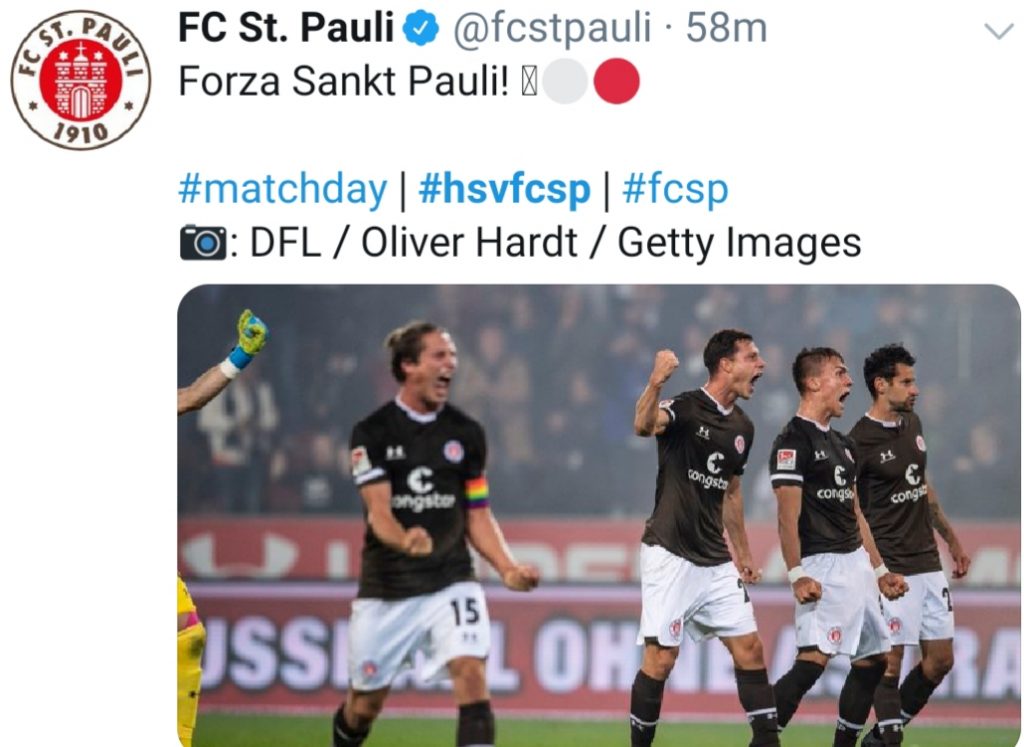Open the 58m tweet timestamp
The width and height of the screenshot is (1024, 747).
click(x=726, y=29)
